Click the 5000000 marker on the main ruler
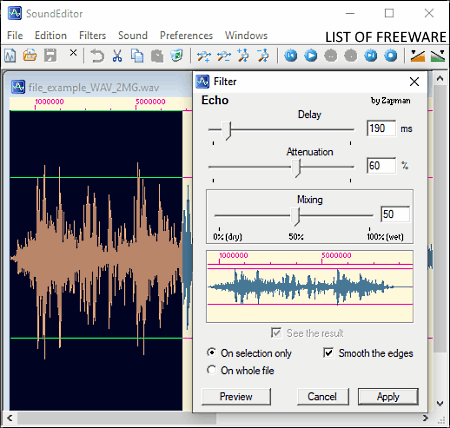450x428 pixels. tap(150, 102)
